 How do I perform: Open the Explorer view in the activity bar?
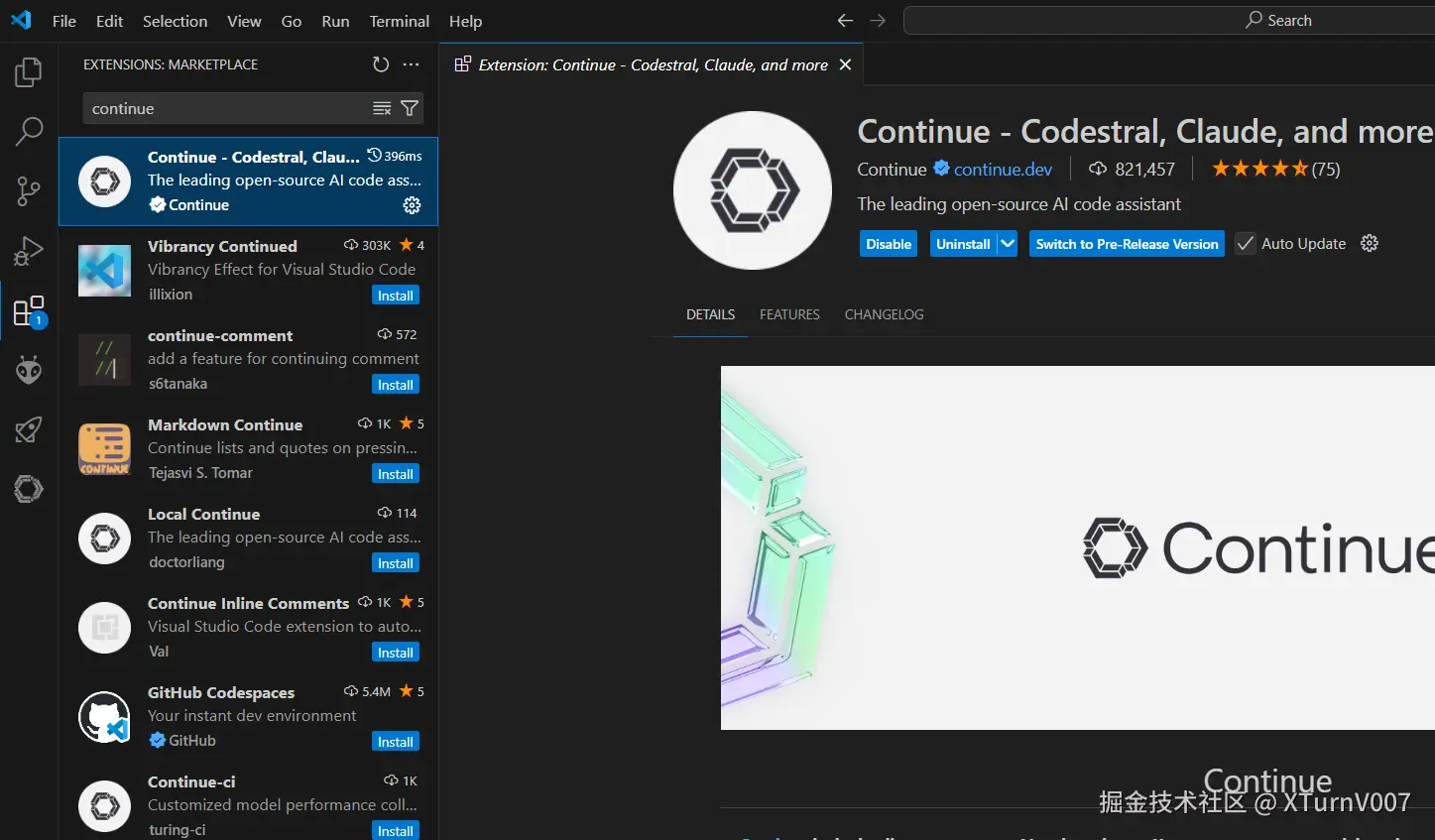(x=28, y=71)
